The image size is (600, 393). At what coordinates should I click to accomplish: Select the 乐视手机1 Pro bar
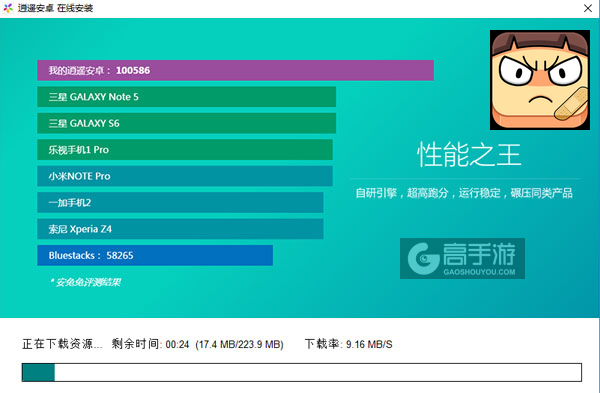click(x=185, y=150)
